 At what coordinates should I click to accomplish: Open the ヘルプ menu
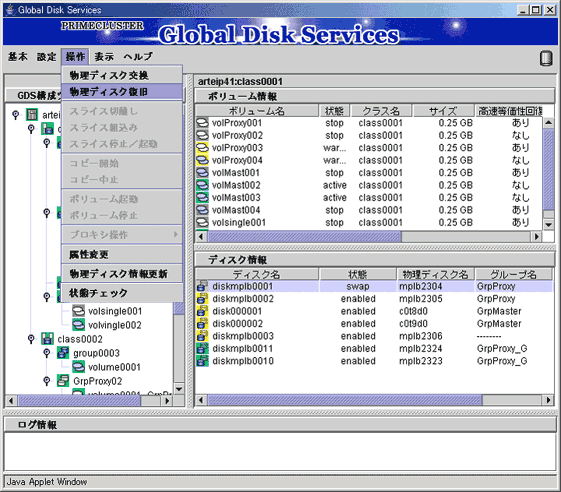[138, 57]
